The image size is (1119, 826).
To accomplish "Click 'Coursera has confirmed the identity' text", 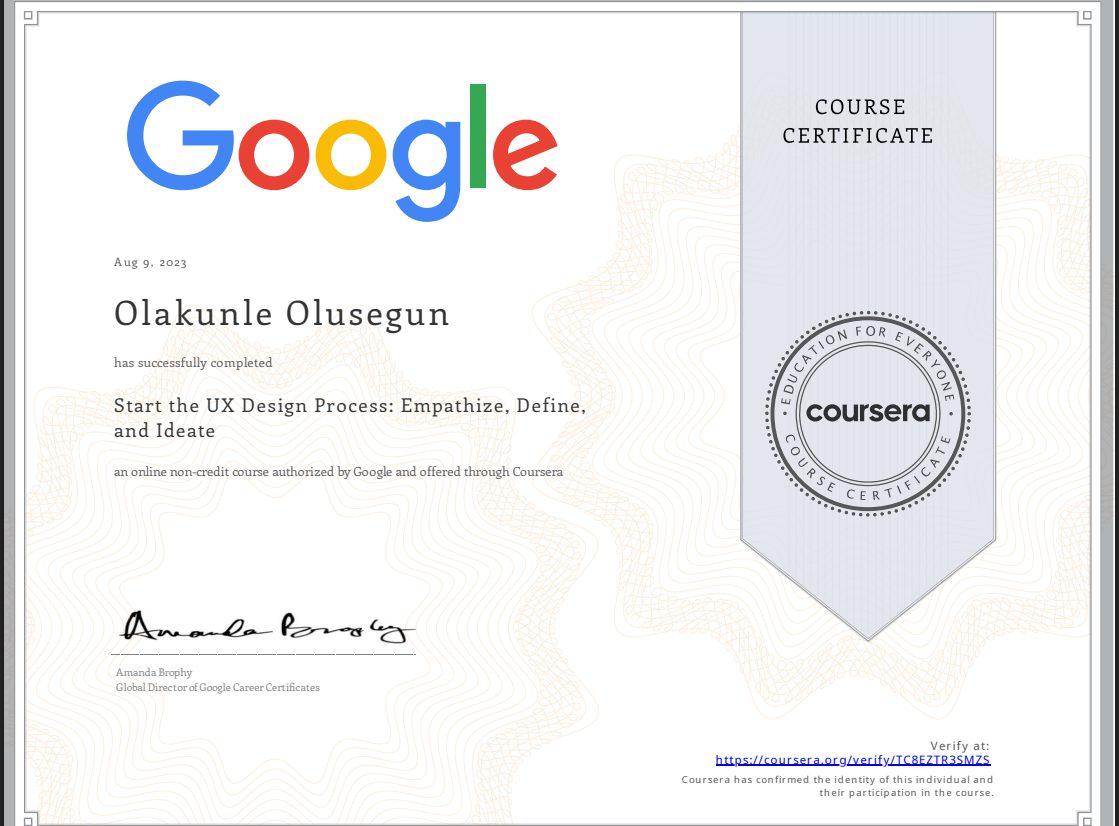I will pyautogui.click(x=837, y=786).
